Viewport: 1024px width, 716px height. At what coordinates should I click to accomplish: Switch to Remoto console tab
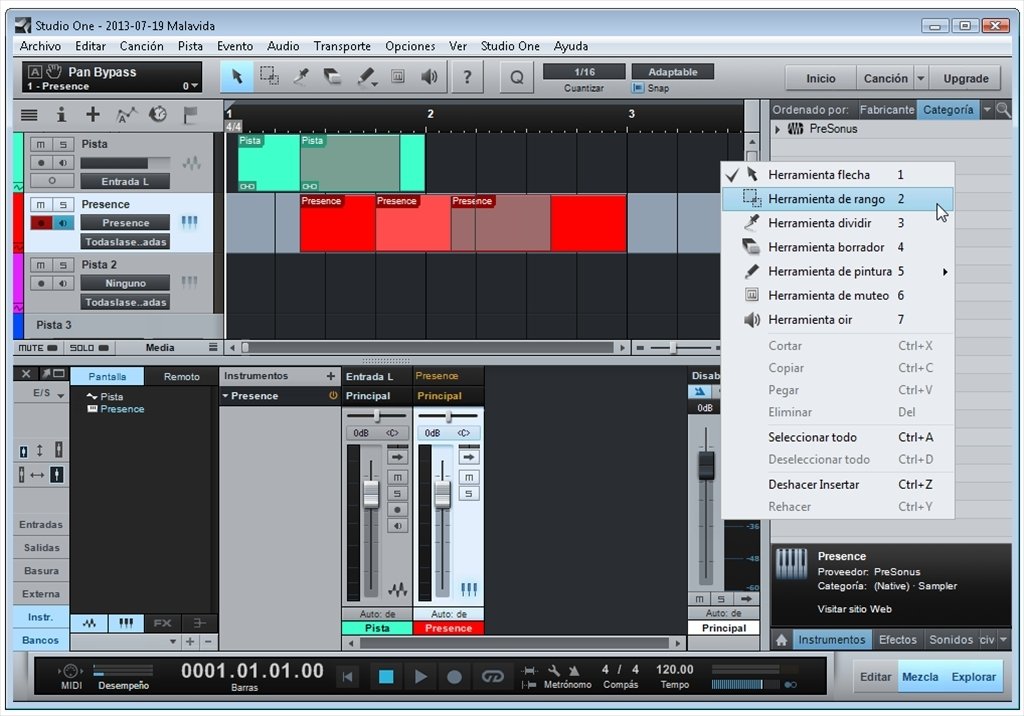(x=182, y=376)
